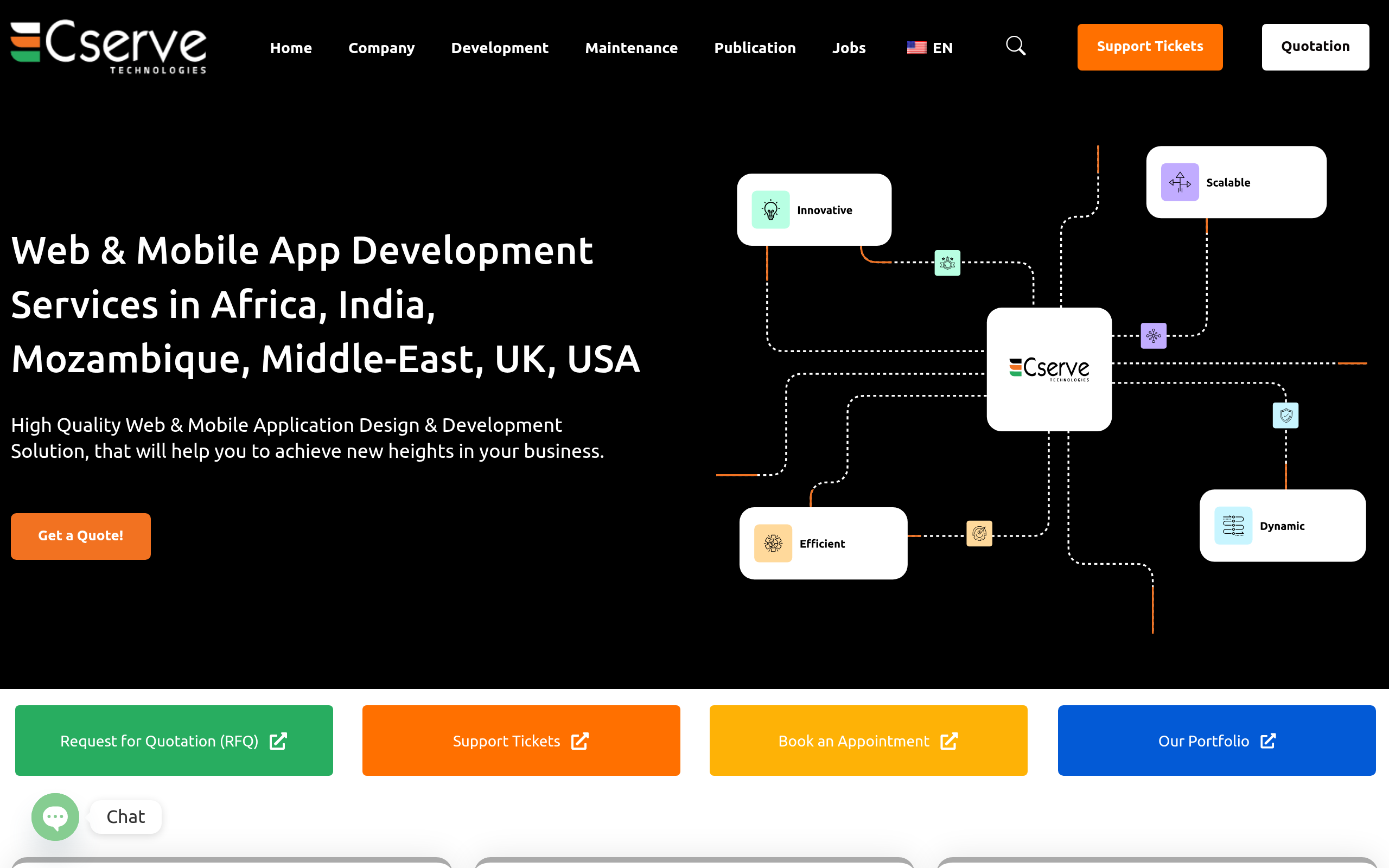
Task: Go to the Home menu item
Action: [x=291, y=48]
